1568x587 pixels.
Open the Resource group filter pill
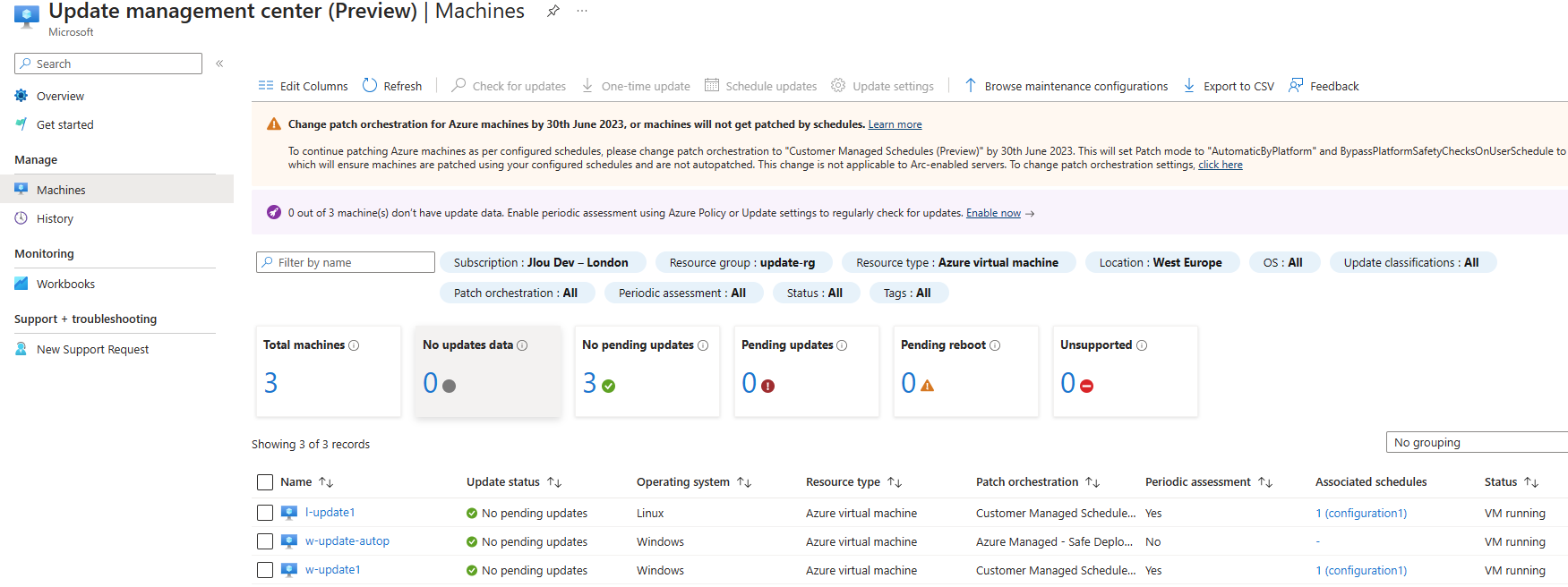742,262
